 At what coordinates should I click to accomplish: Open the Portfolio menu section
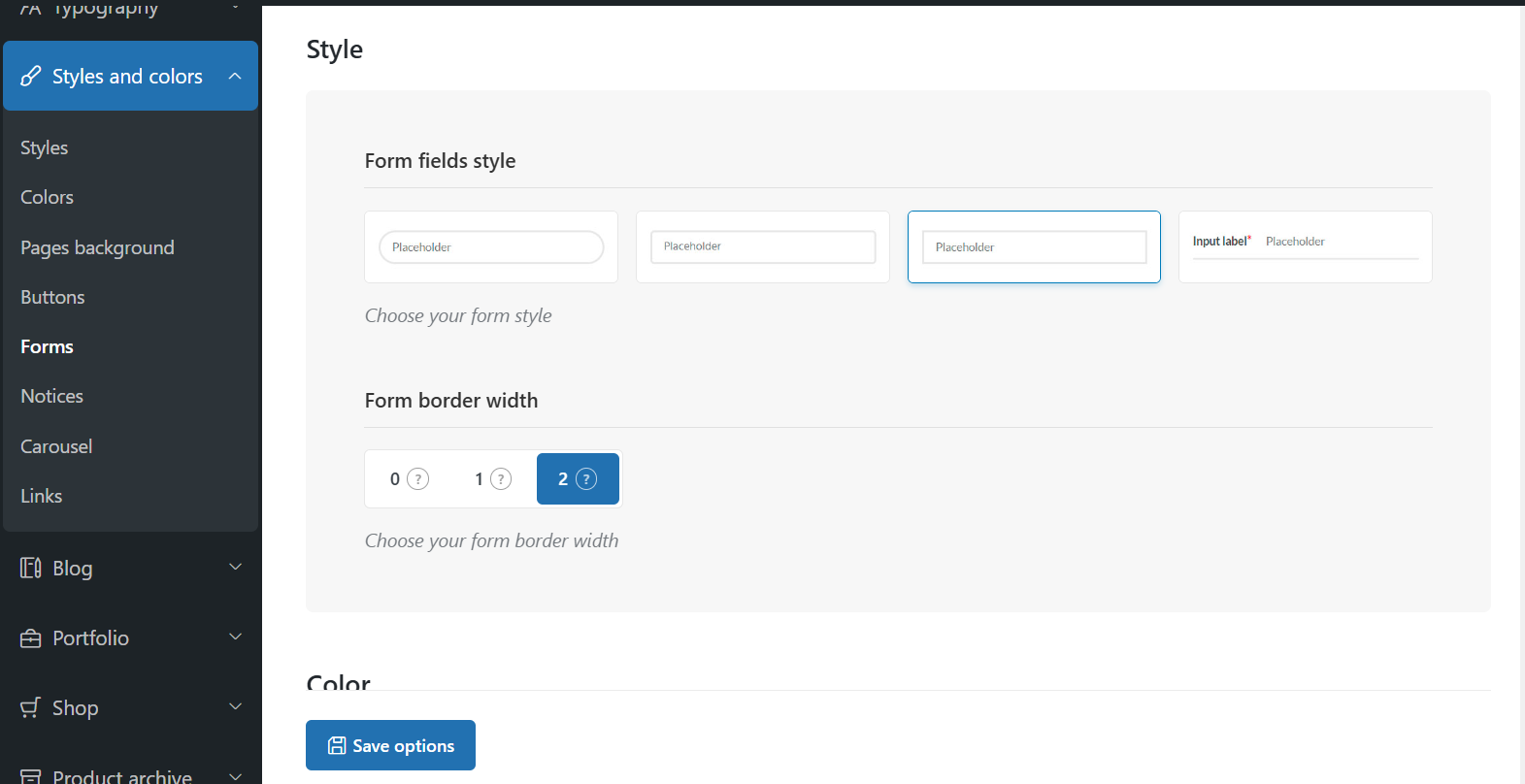[x=130, y=637]
